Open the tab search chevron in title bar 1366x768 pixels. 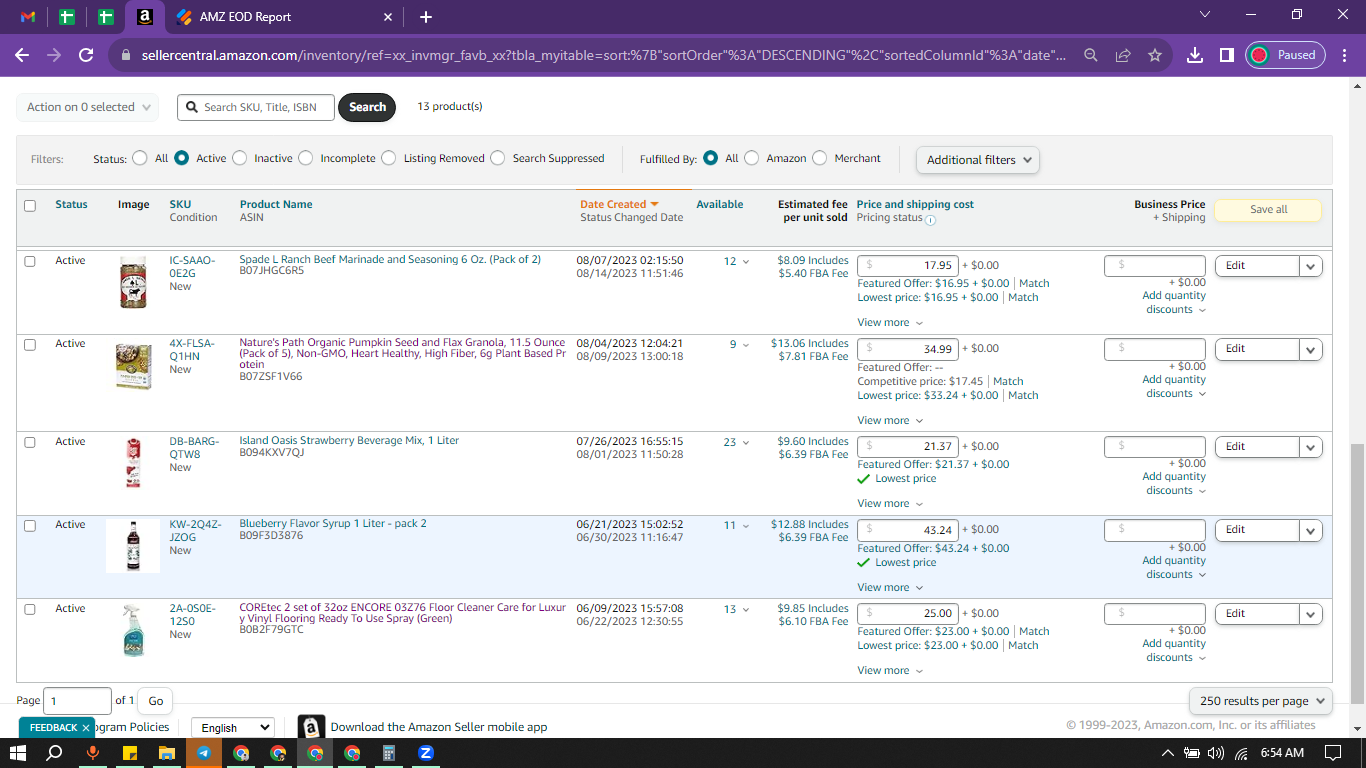[x=1204, y=15]
